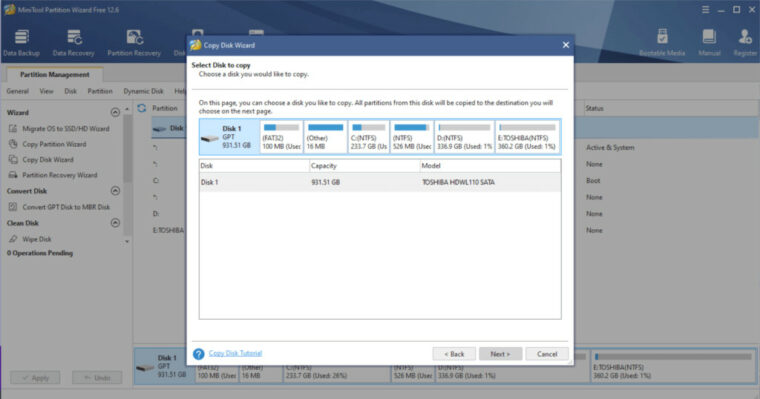Screen dimensions: 760x399
Task: Open the Manual icon
Action: click(709, 43)
